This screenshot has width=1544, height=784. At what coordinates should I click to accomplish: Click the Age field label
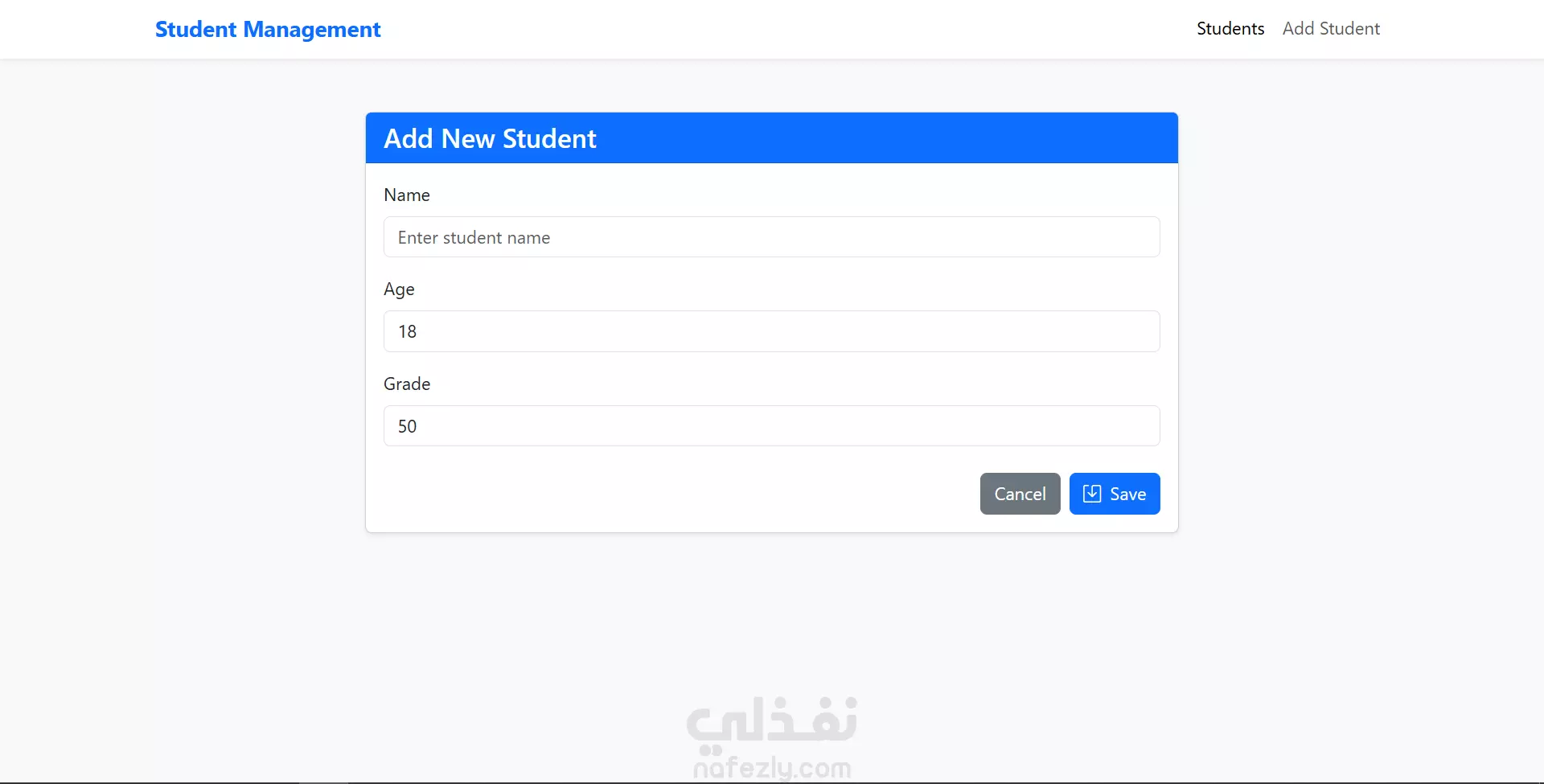(399, 289)
